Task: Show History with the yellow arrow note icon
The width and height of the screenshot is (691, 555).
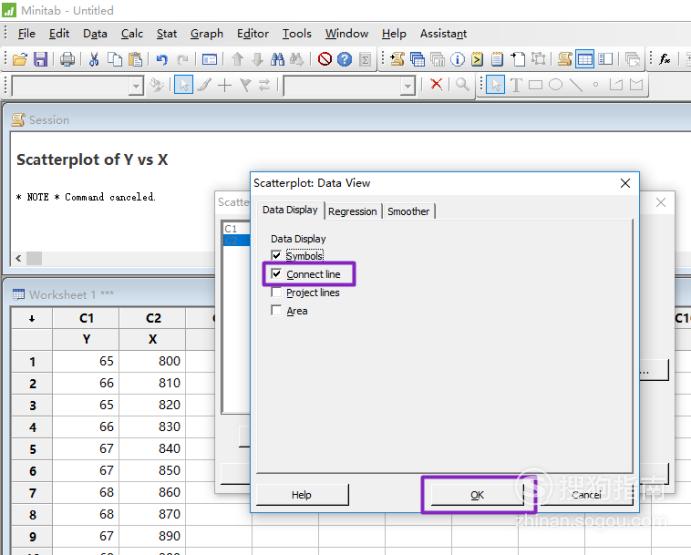Action: [477, 59]
